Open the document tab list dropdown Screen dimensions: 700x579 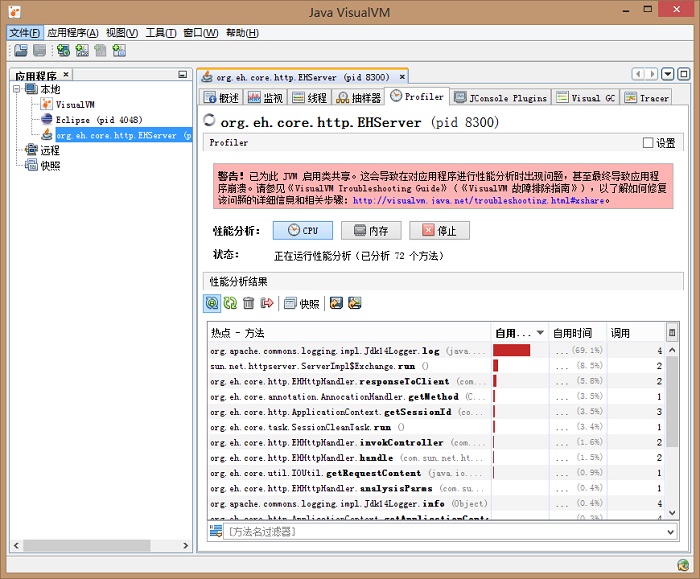tap(668, 75)
